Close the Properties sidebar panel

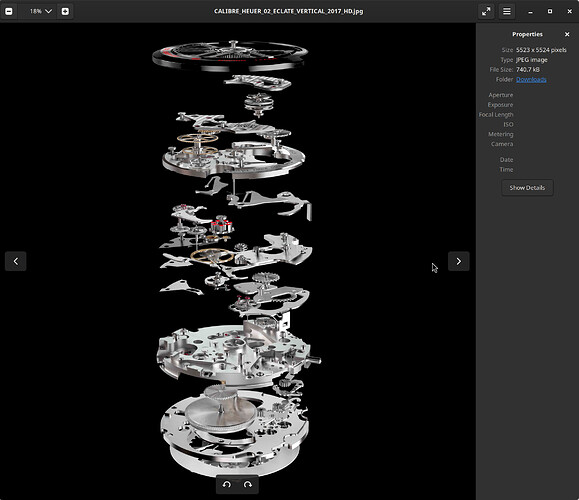567,34
